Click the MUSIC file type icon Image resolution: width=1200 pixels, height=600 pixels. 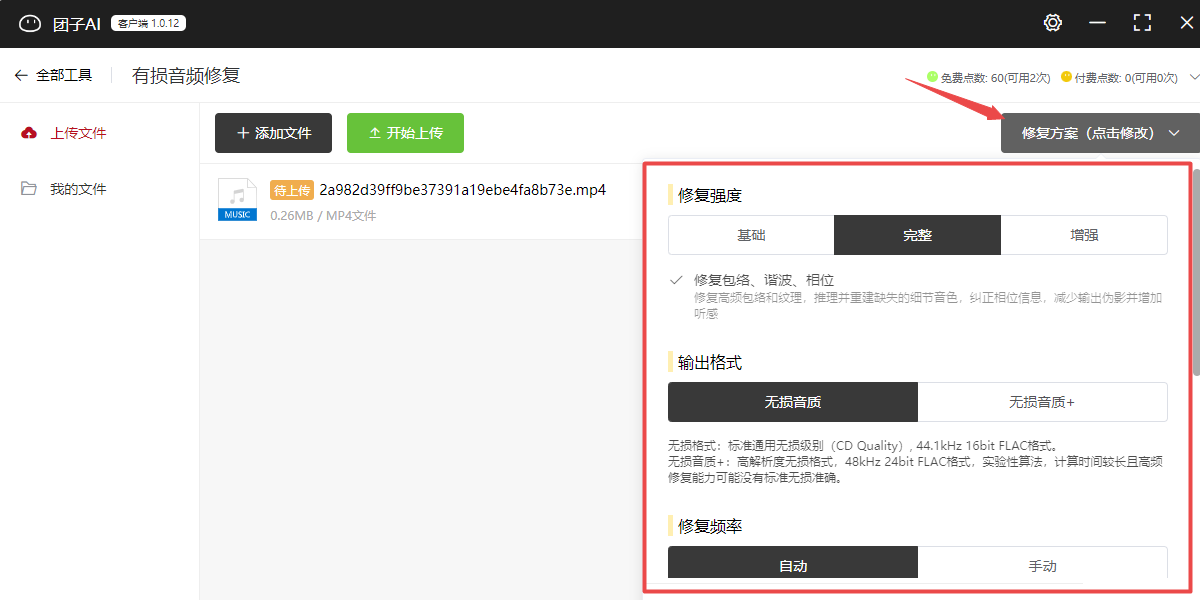[x=237, y=199]
